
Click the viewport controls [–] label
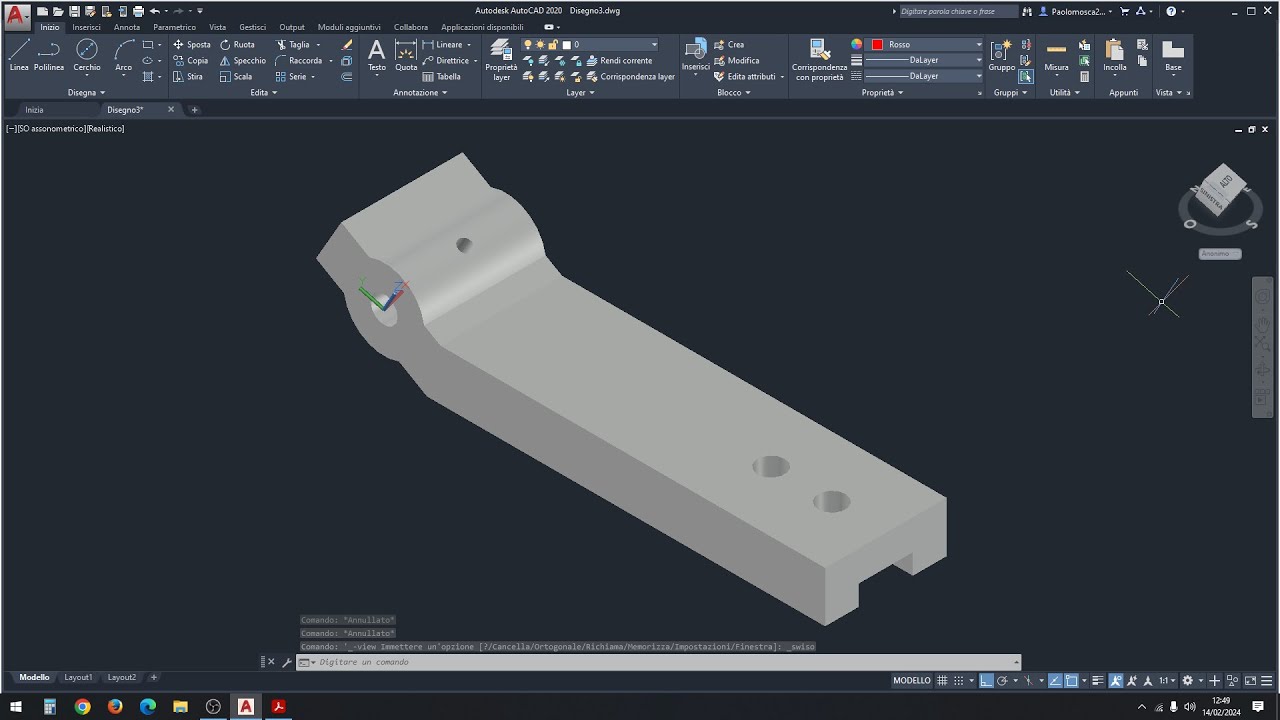(x=11, y=129)
